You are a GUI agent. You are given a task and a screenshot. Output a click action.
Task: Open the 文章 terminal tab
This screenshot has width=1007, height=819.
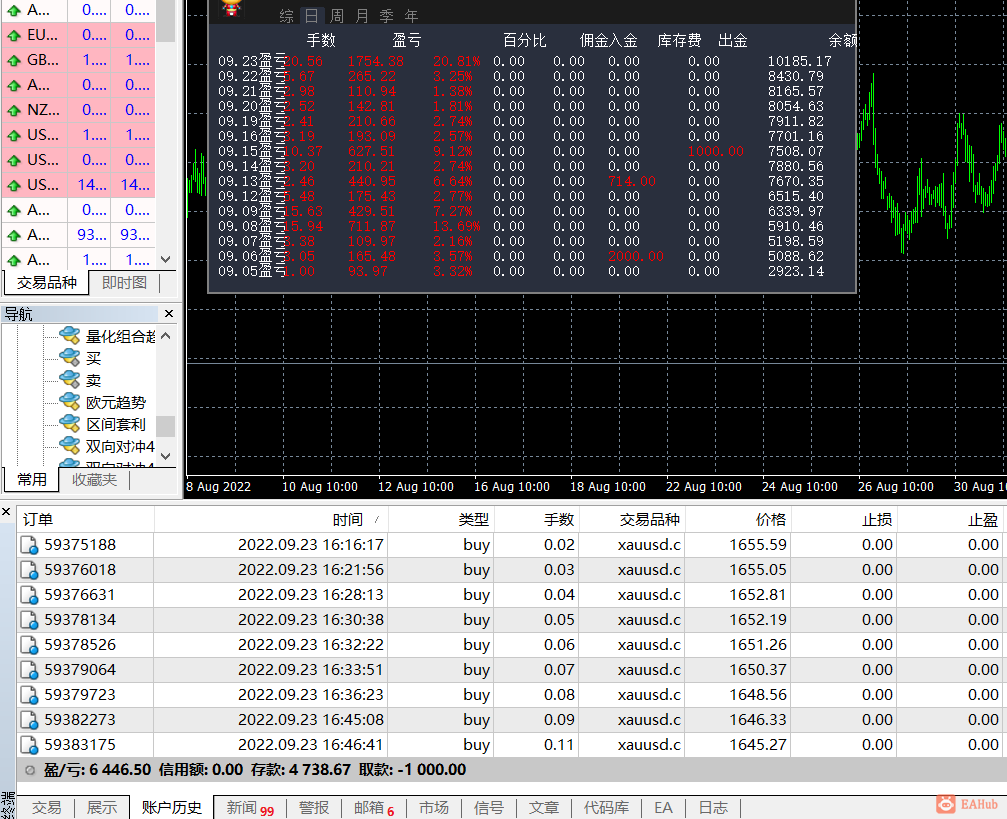coord(544,807)
